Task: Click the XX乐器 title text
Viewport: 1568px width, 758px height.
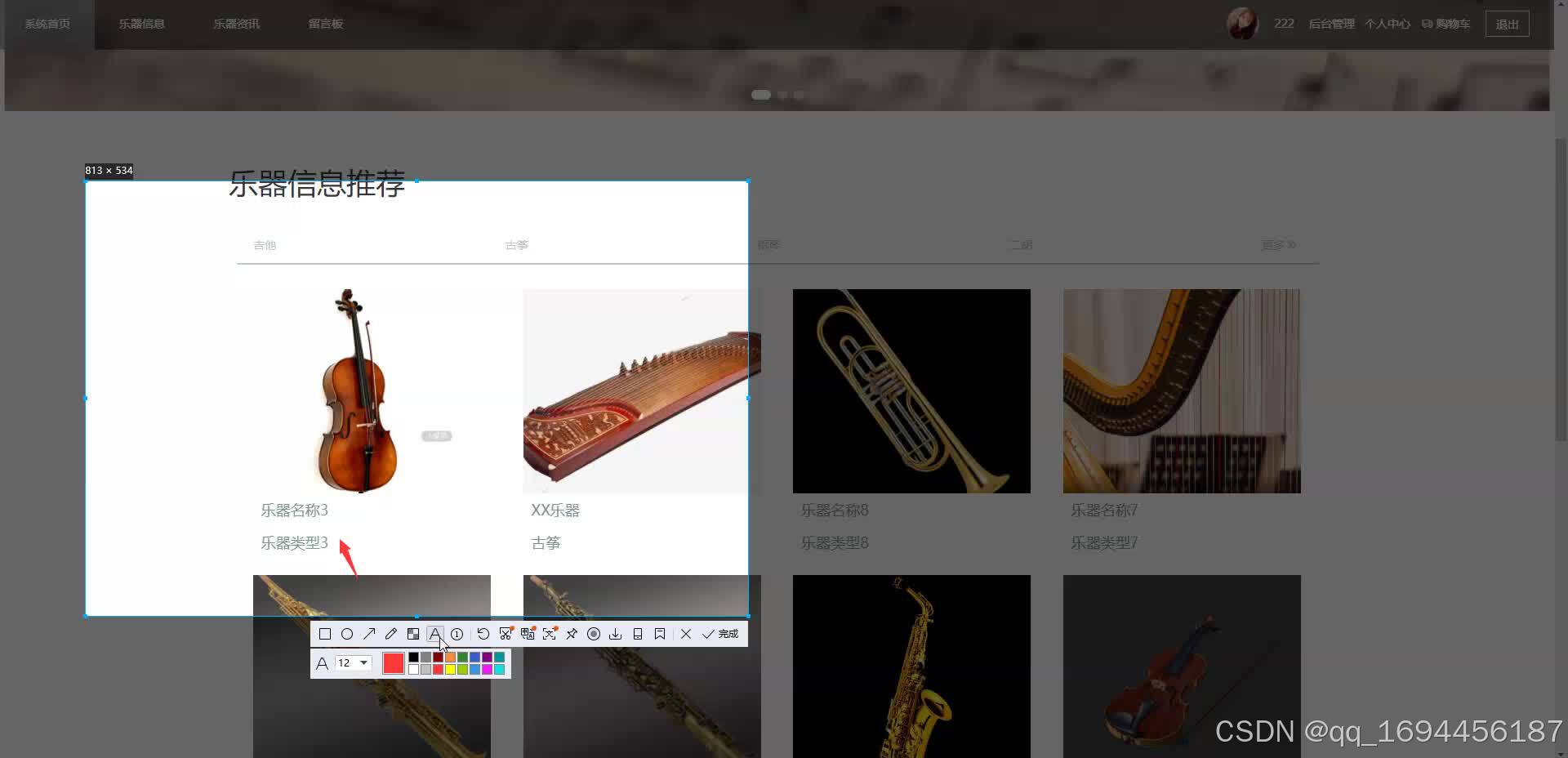Action: 555,511
